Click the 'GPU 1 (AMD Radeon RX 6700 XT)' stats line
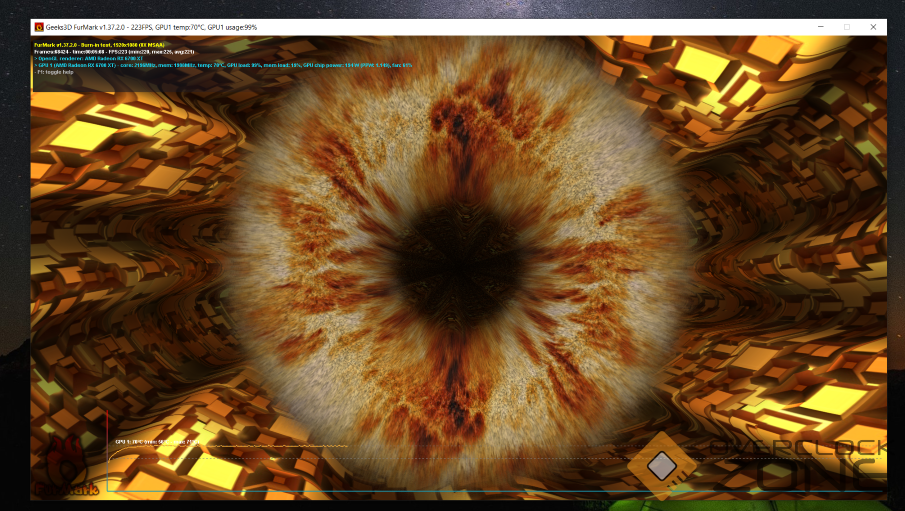 pyautogui.click(x=223, y=65)
